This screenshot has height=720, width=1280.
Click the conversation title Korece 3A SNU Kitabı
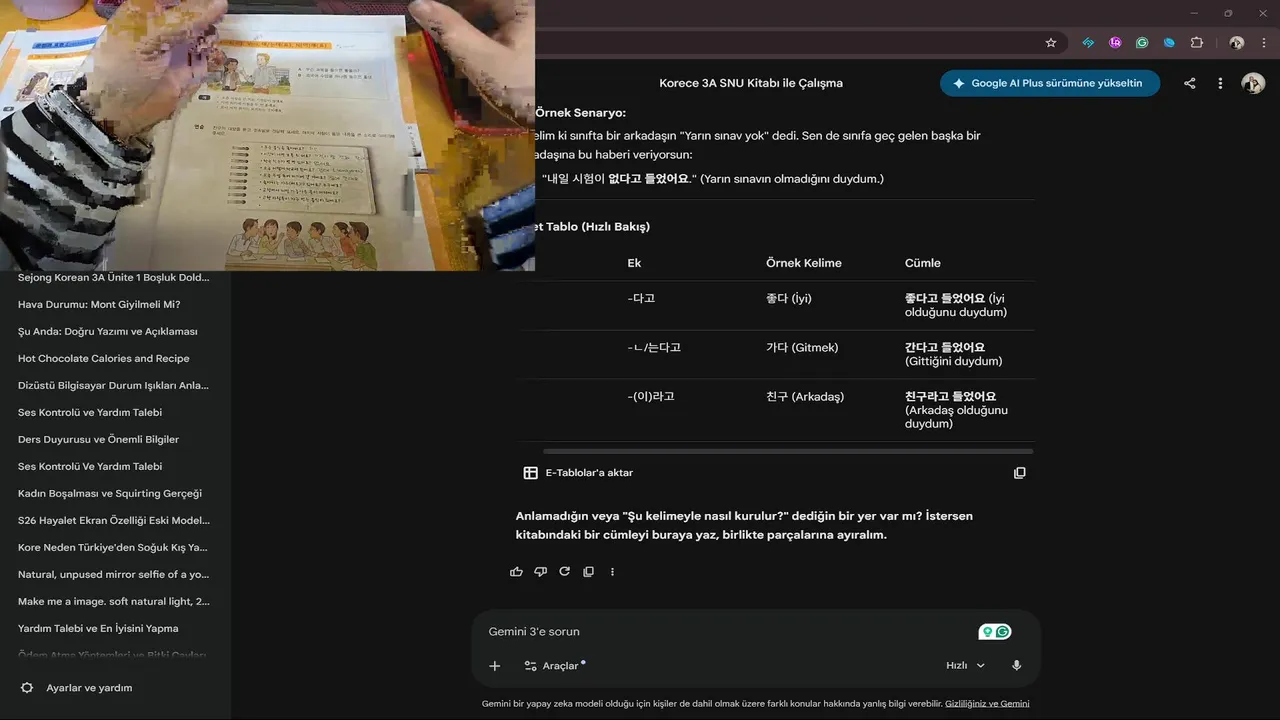(751, 83)
